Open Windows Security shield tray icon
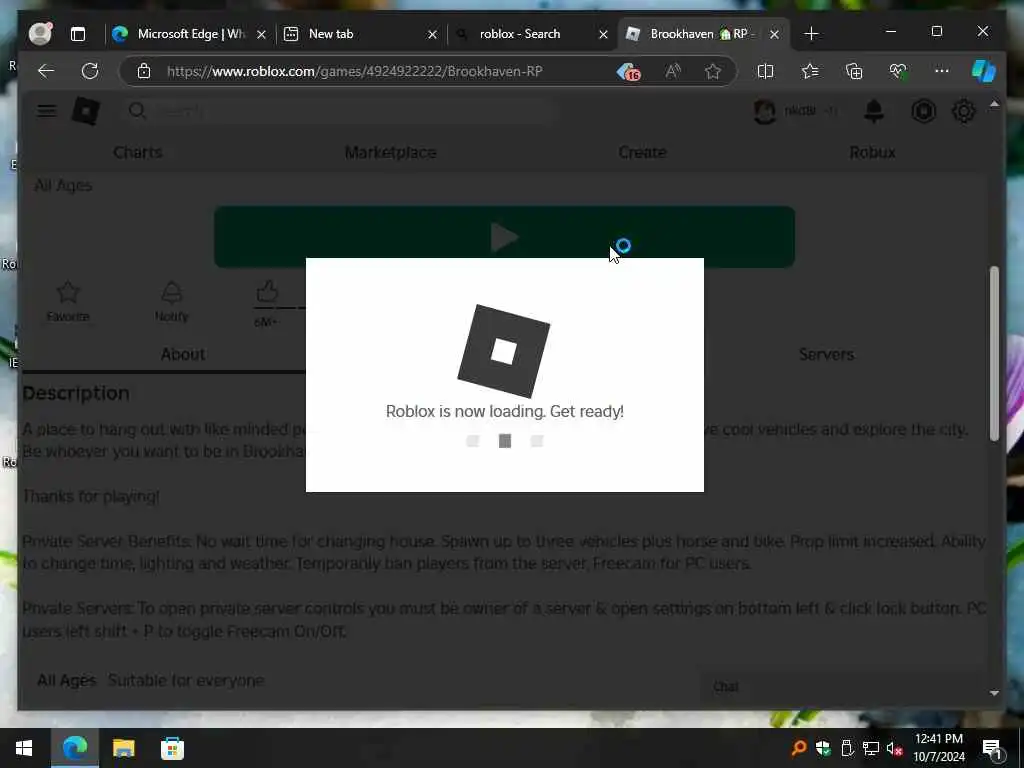 (823, 748)
